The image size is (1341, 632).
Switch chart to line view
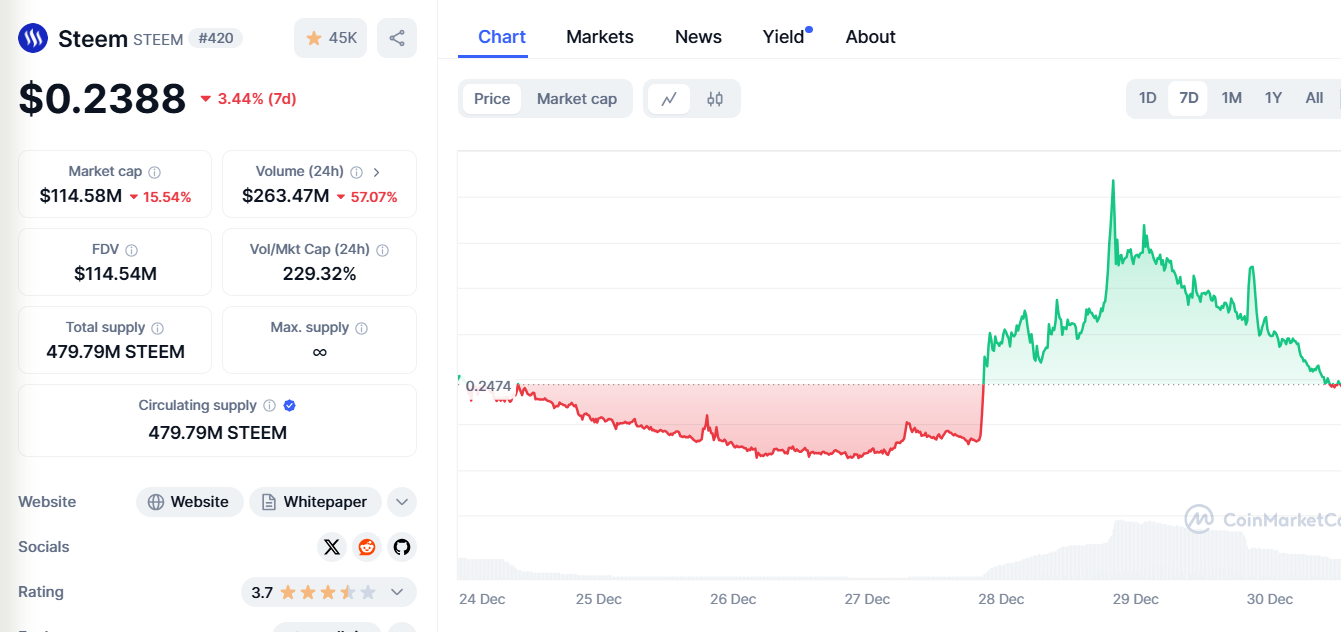tap(669, 98)
